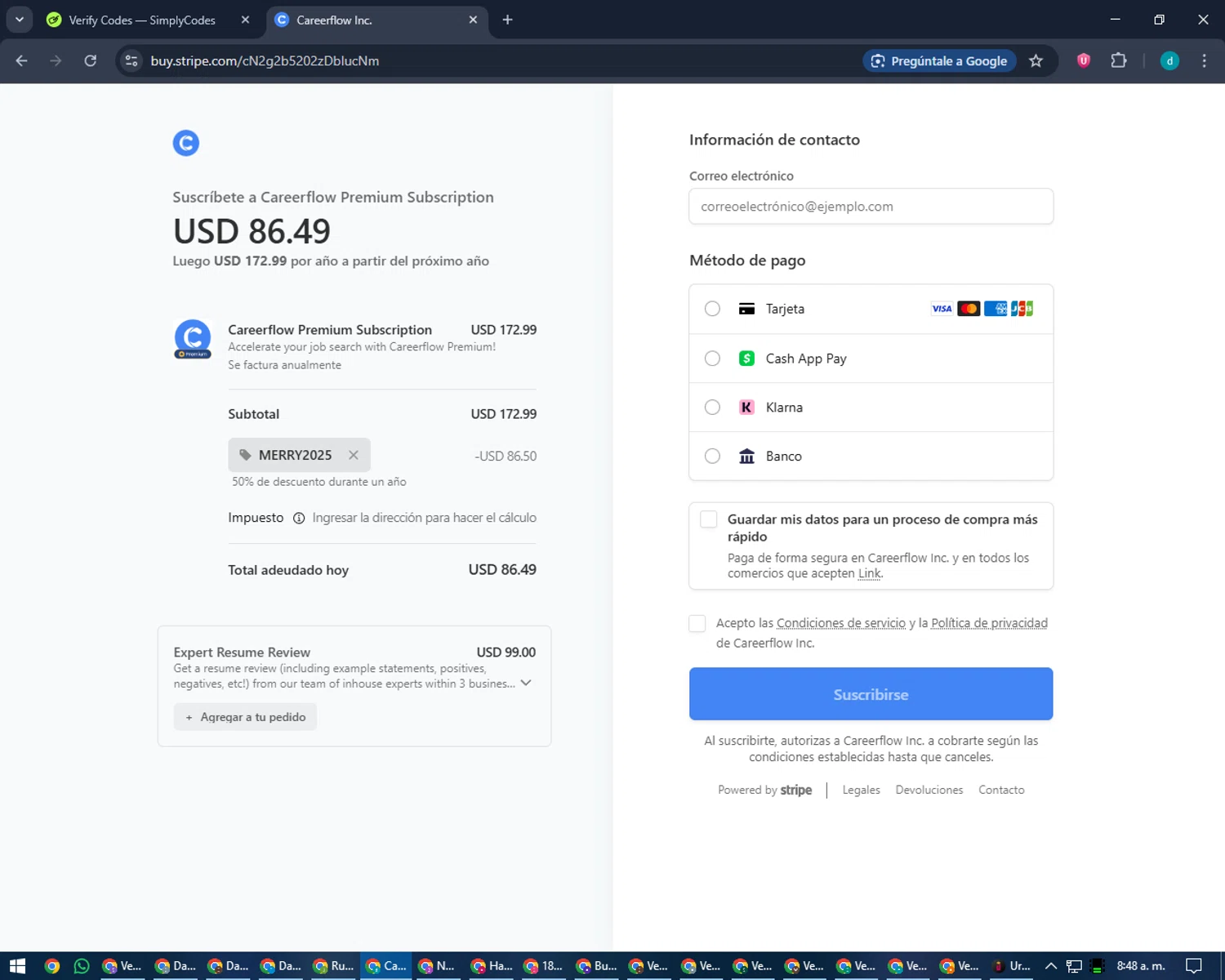Remove the MERRY2025 promo code

pyautogui.click(x=354, y=455)
